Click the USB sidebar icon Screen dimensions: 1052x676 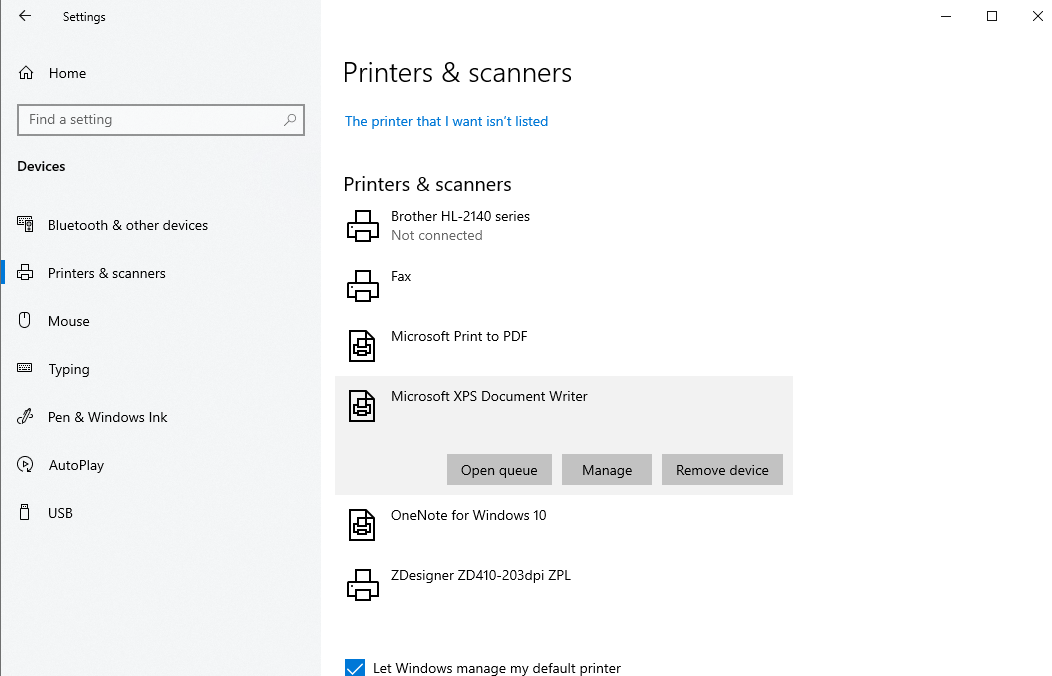[25, 512]
